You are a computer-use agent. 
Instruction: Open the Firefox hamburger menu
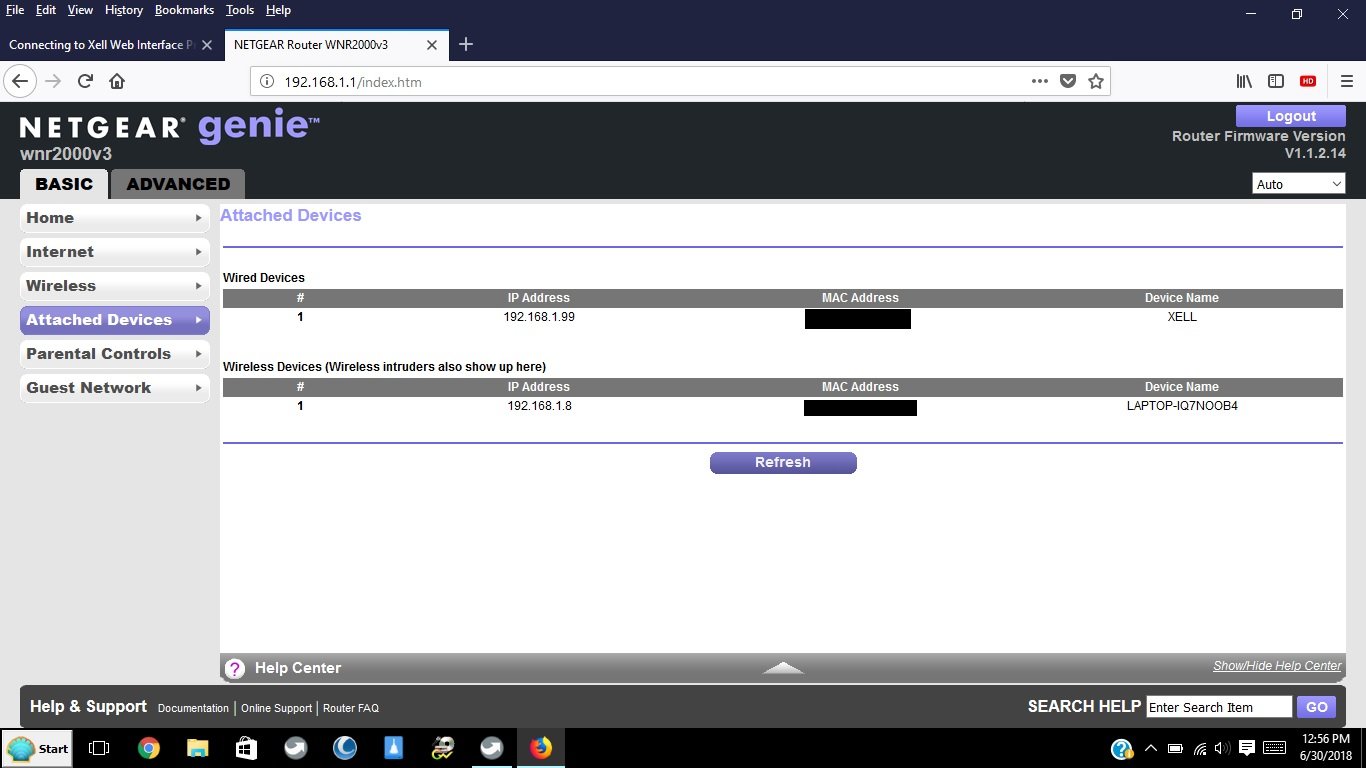[x=1346, y=81]
